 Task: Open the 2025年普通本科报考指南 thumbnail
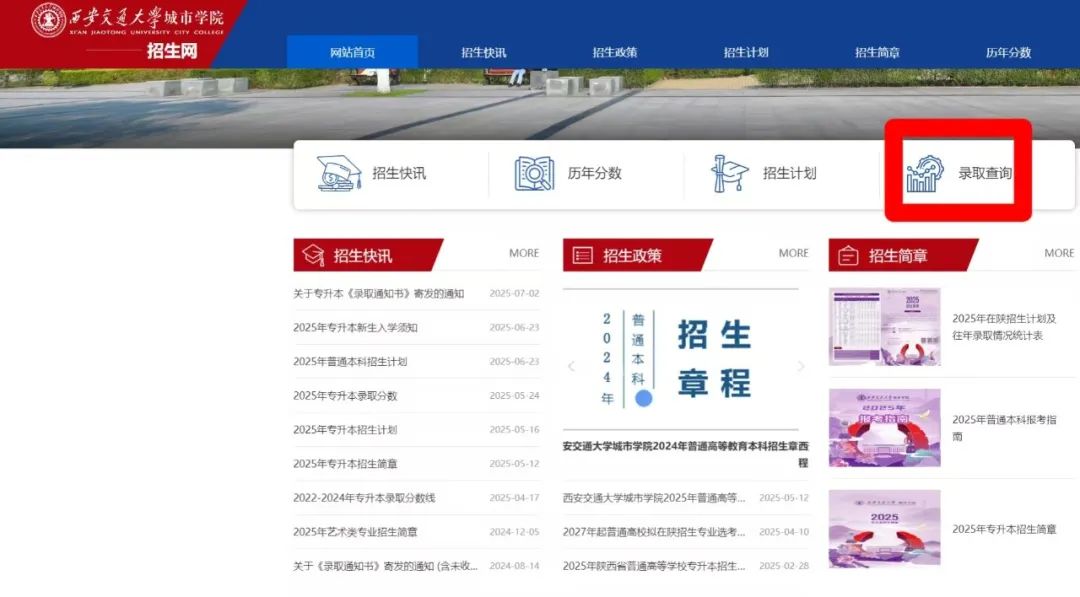click(884, 429)
